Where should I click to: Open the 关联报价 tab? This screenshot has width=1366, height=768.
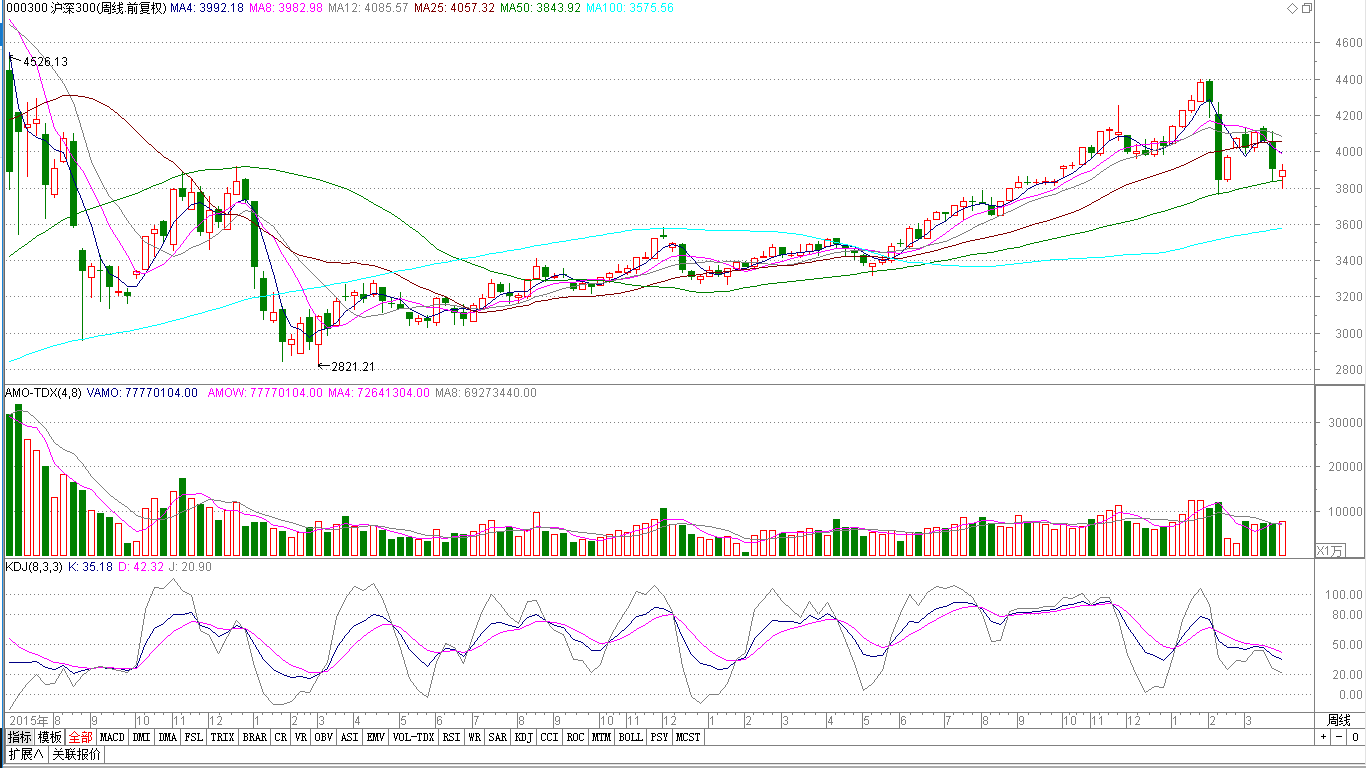[76, 754]
